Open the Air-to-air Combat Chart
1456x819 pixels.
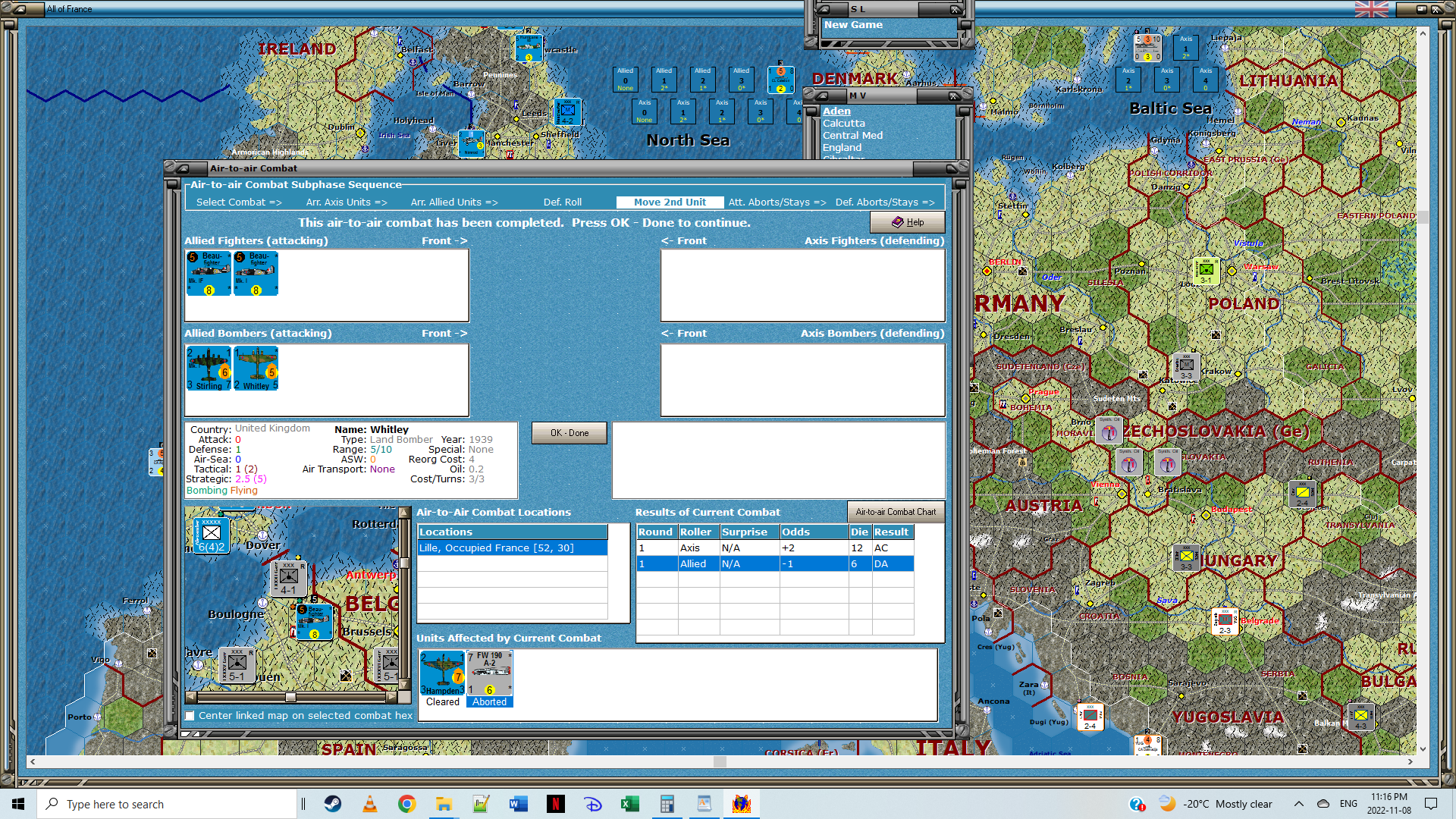896,512
